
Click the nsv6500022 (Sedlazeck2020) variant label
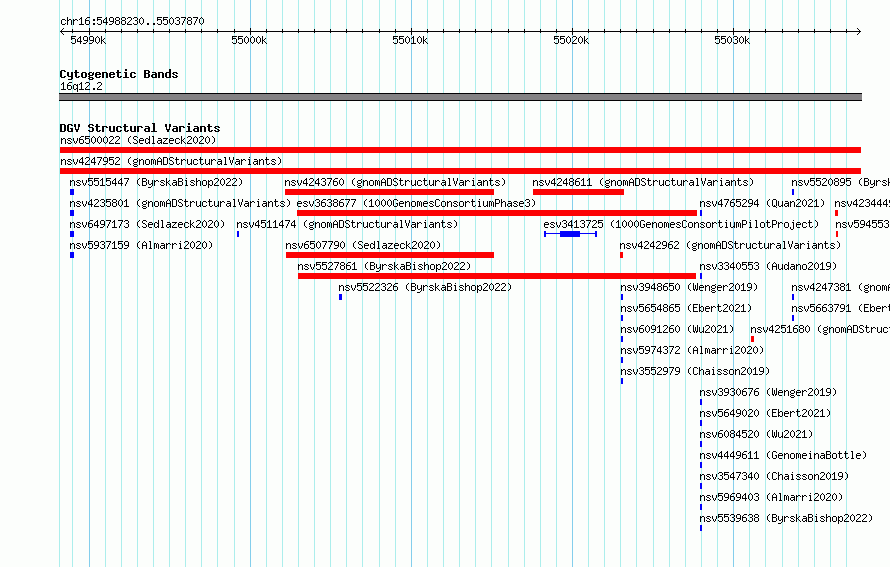pyautogui.click(x=138, y=140)
